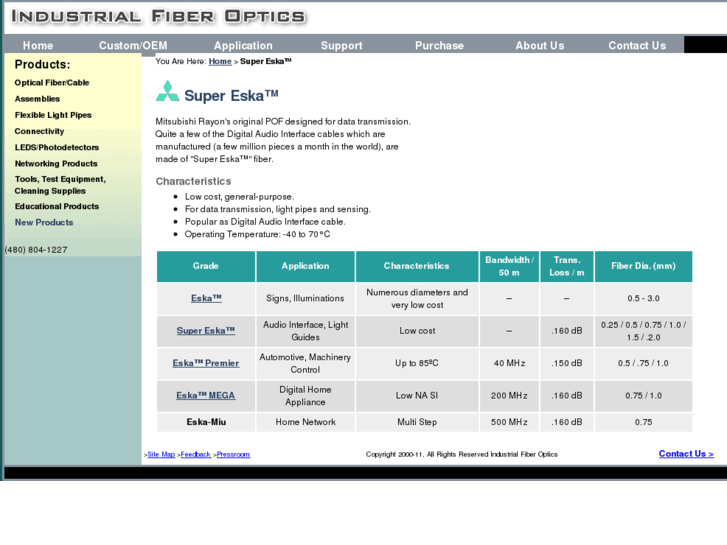The height and width of the screenshot is (545, 727).
Task: Click the Up to 85ºC cell
Action: click(x=417, y=363)
